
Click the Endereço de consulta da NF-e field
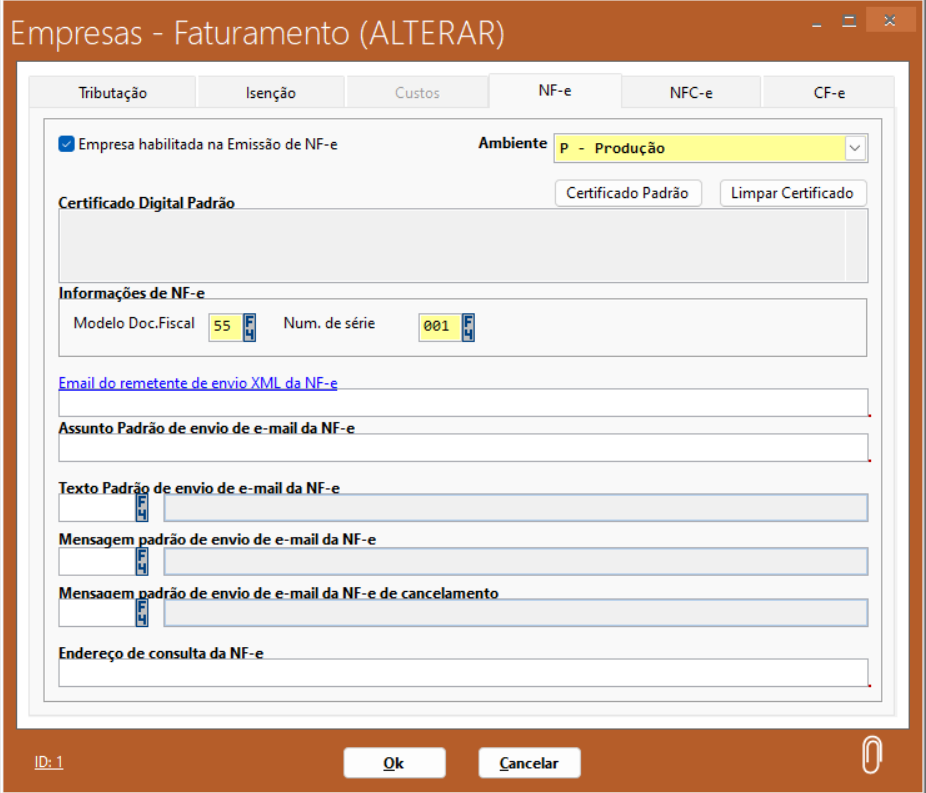click(x=462, y=673)
